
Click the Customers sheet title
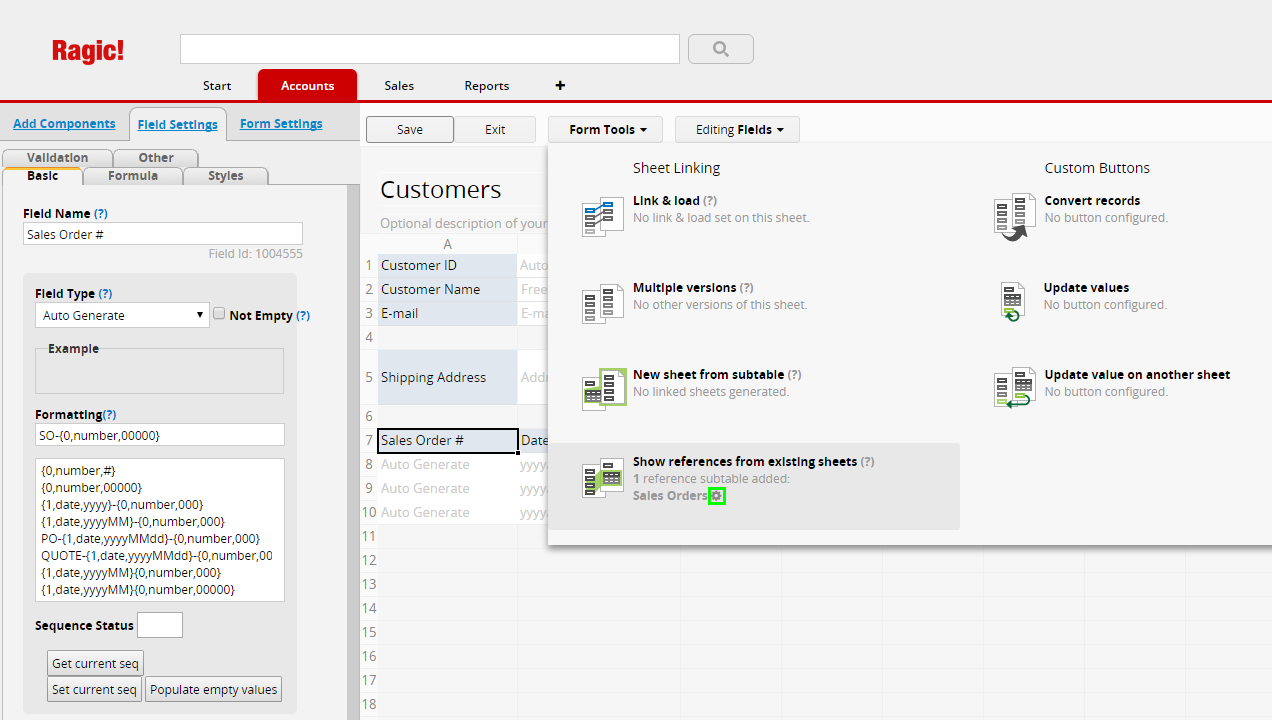click(x=441, y=190)
